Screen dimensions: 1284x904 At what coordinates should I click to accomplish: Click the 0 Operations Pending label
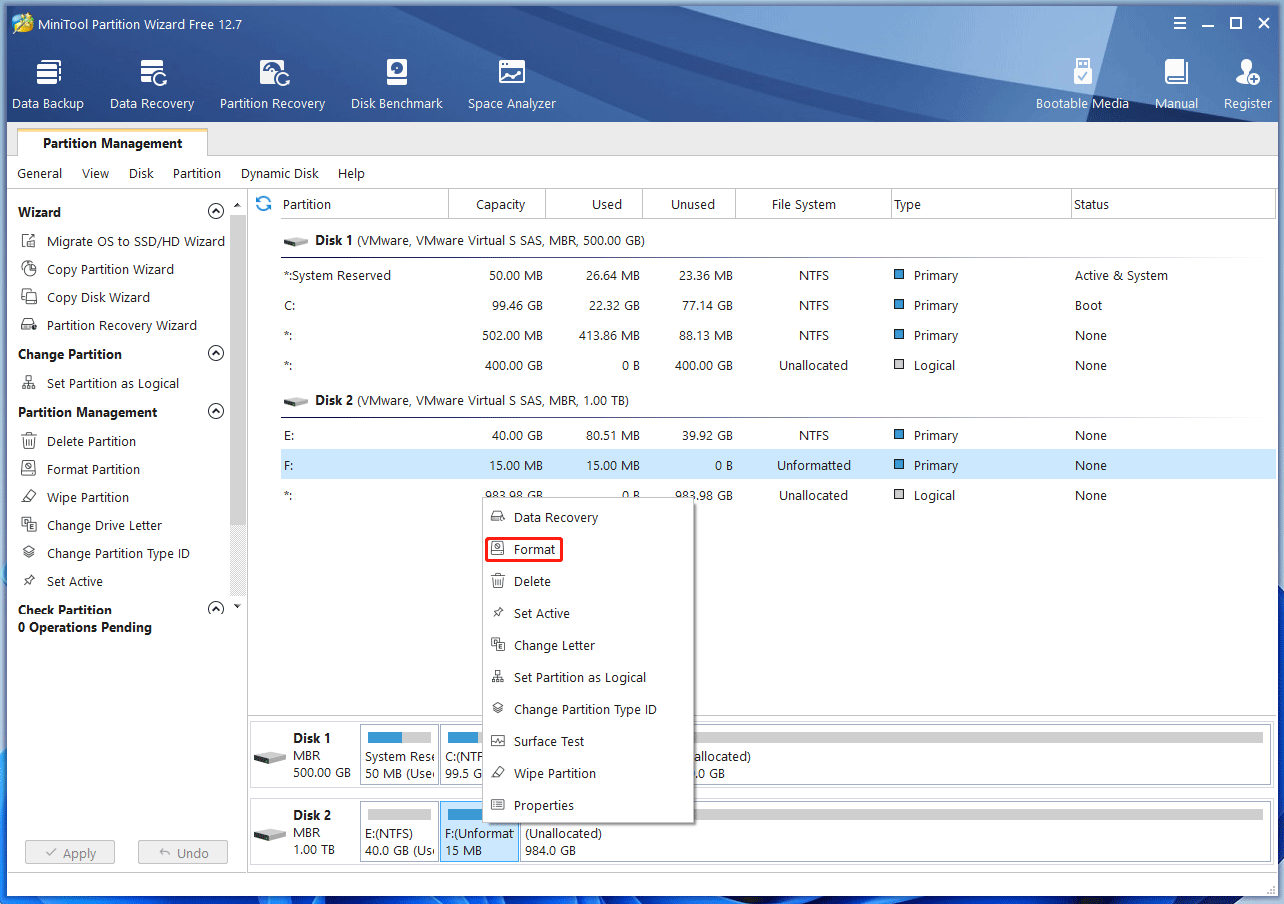pyautogui.click(x=85, y=627)
